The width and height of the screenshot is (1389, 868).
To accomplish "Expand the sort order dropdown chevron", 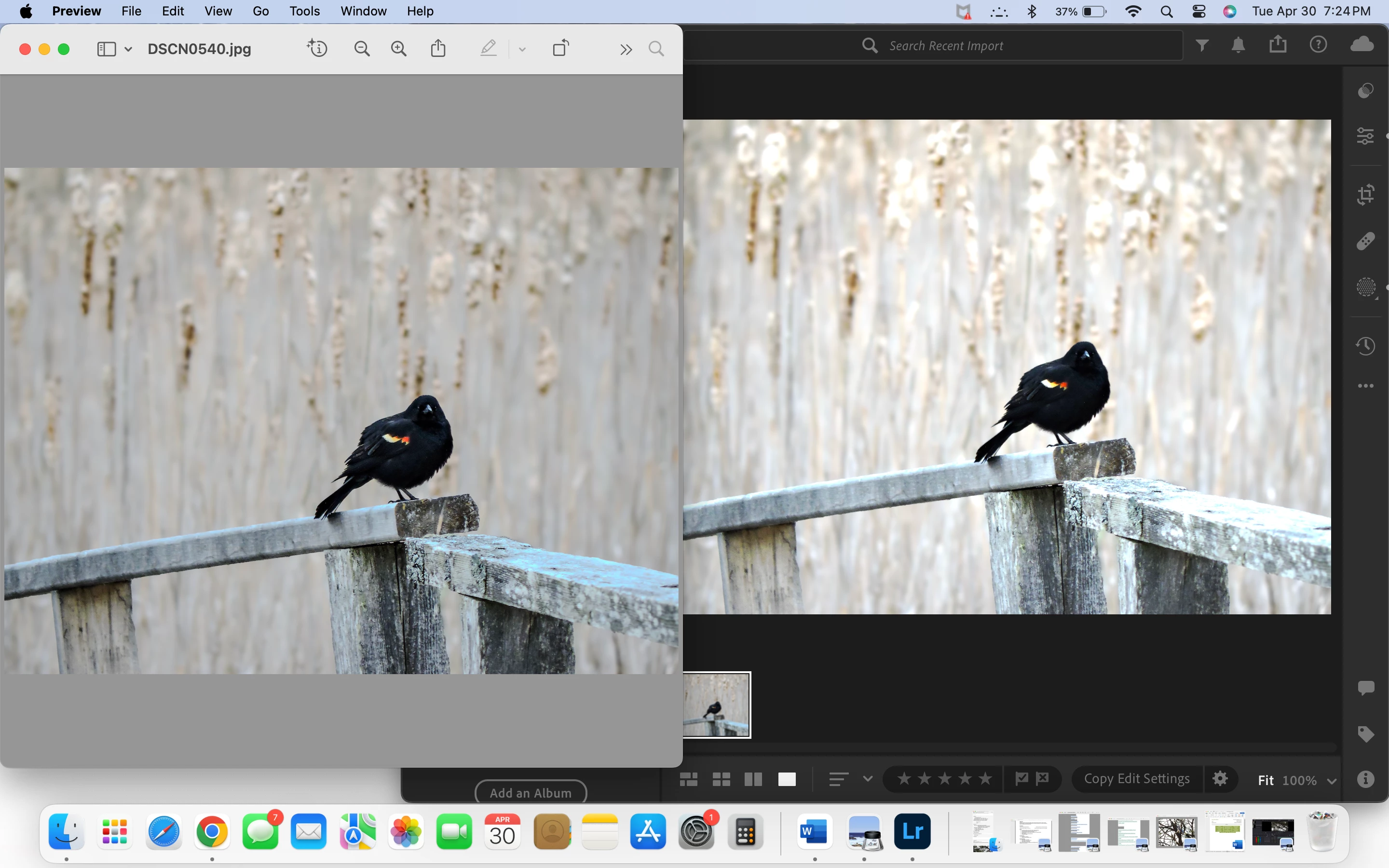I will [x=868, y=779].
